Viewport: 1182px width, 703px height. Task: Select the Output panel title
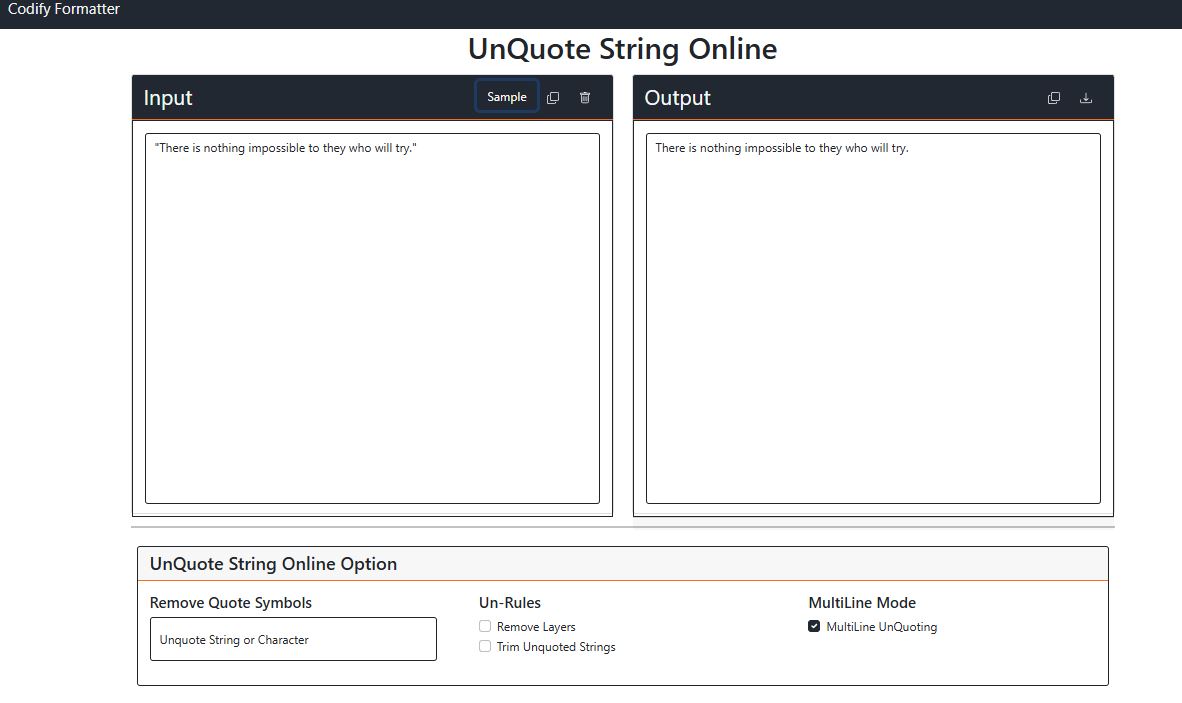coord(677,98)
